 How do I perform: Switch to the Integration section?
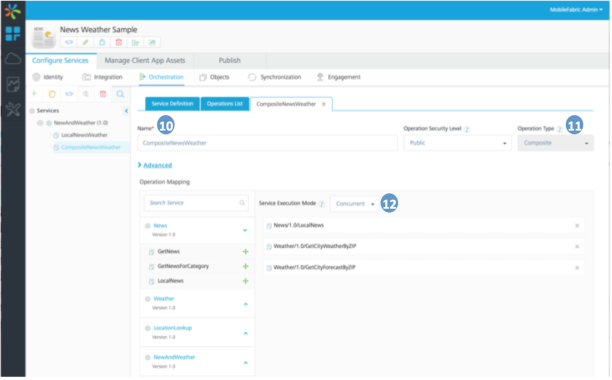103,77
